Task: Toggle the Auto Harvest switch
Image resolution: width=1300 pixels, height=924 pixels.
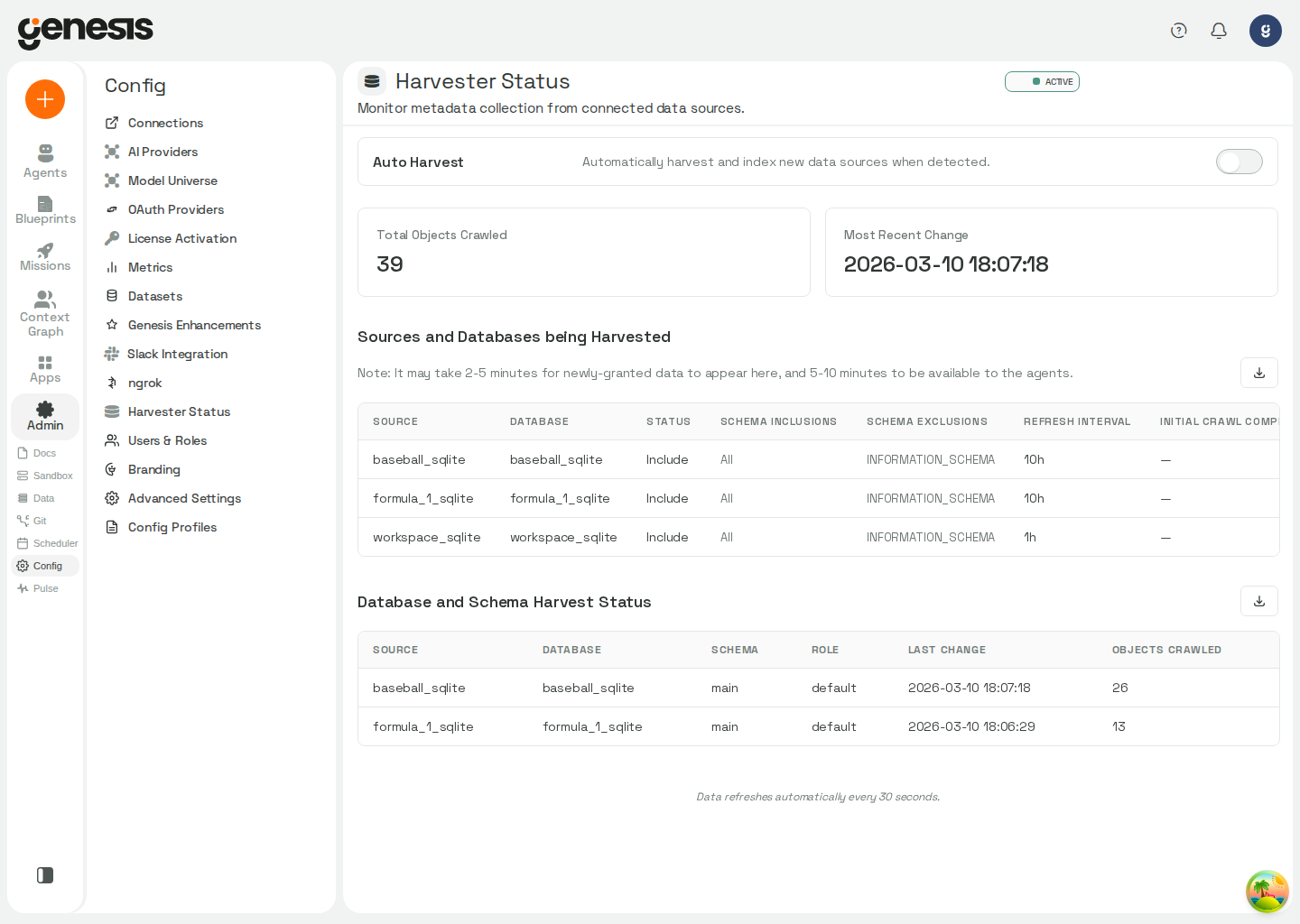Action: click(x=1240, y=162)
